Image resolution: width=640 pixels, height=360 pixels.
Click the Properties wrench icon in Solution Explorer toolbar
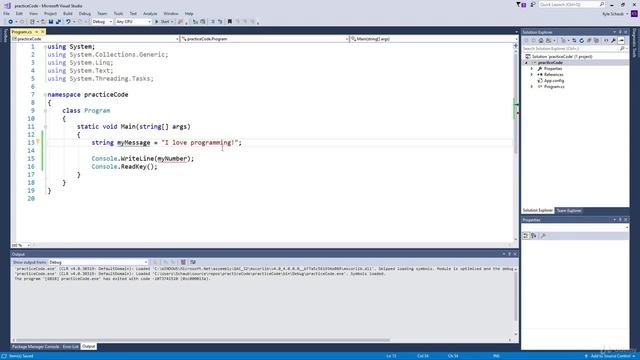(613, 40)
